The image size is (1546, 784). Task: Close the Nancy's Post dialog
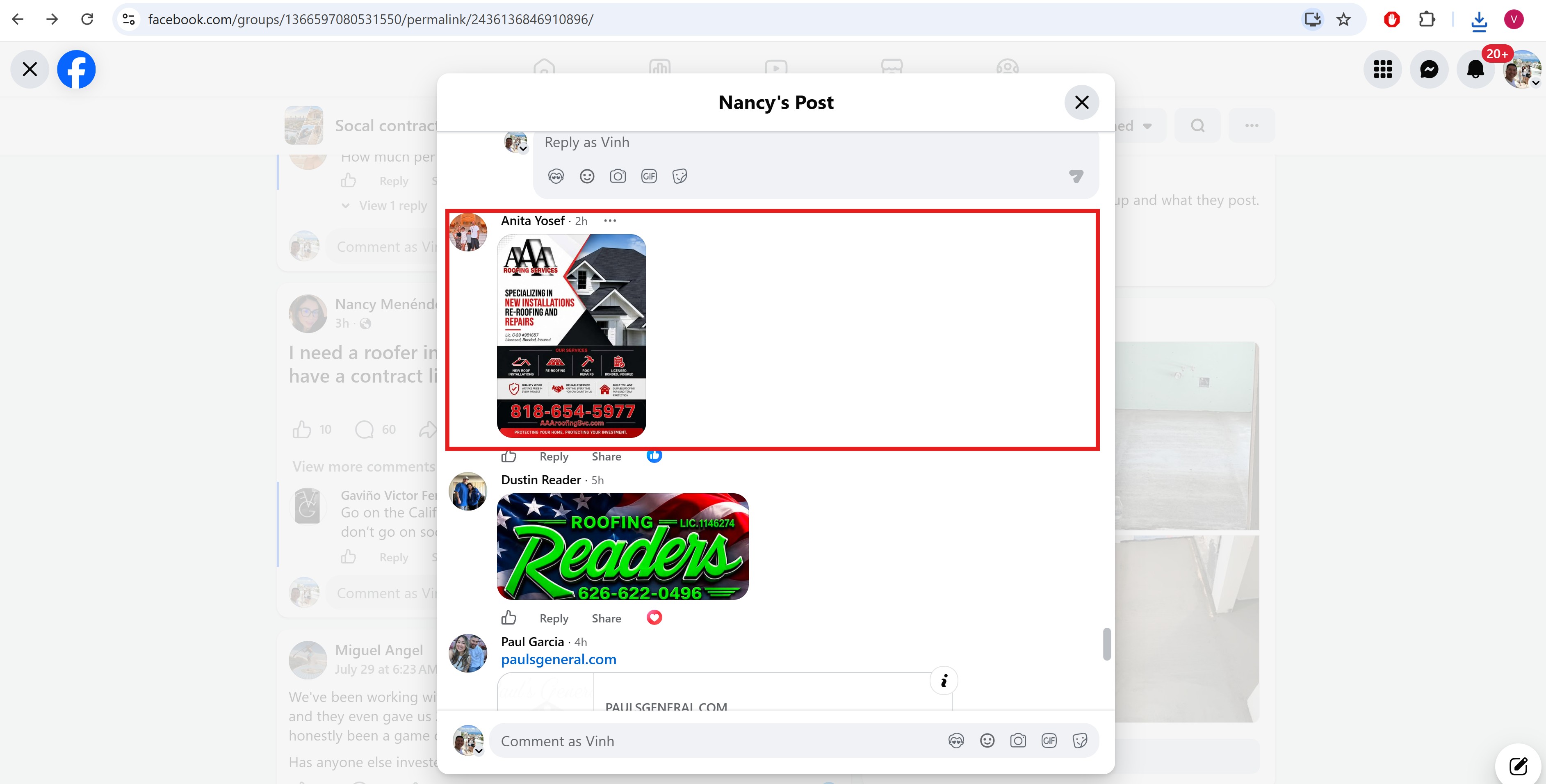[1081, 103]
